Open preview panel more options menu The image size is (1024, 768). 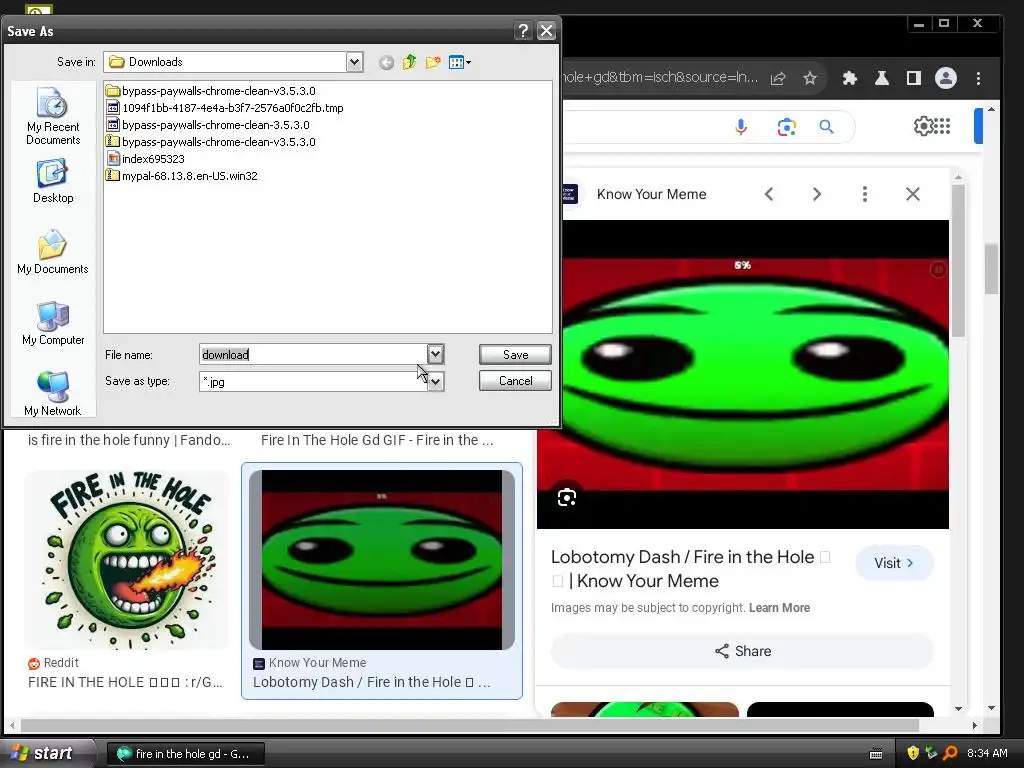click(x=865, y=194)
